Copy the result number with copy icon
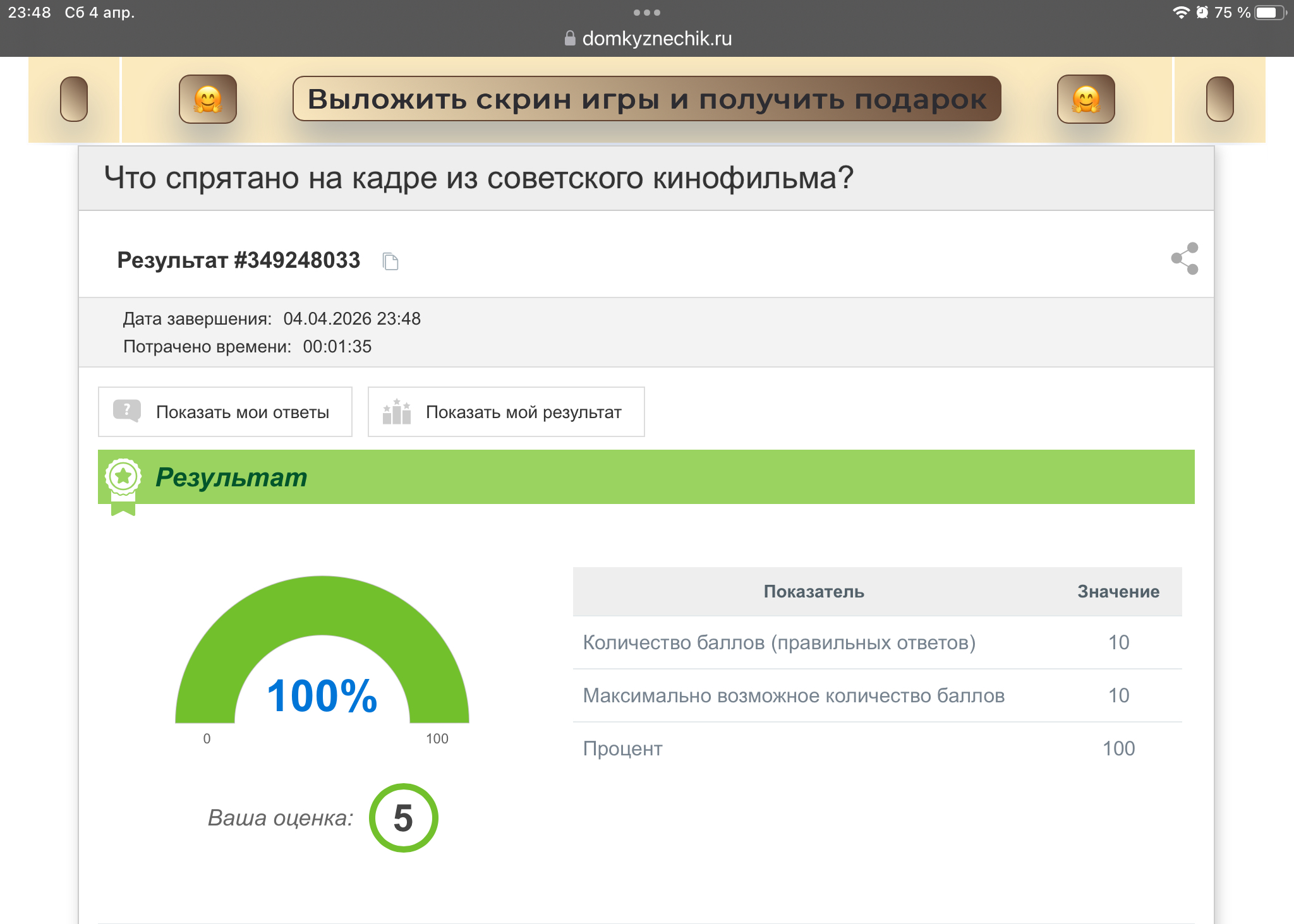This screenshot has height=924, width=1294. pyautogui.click(x=390, y=261)
